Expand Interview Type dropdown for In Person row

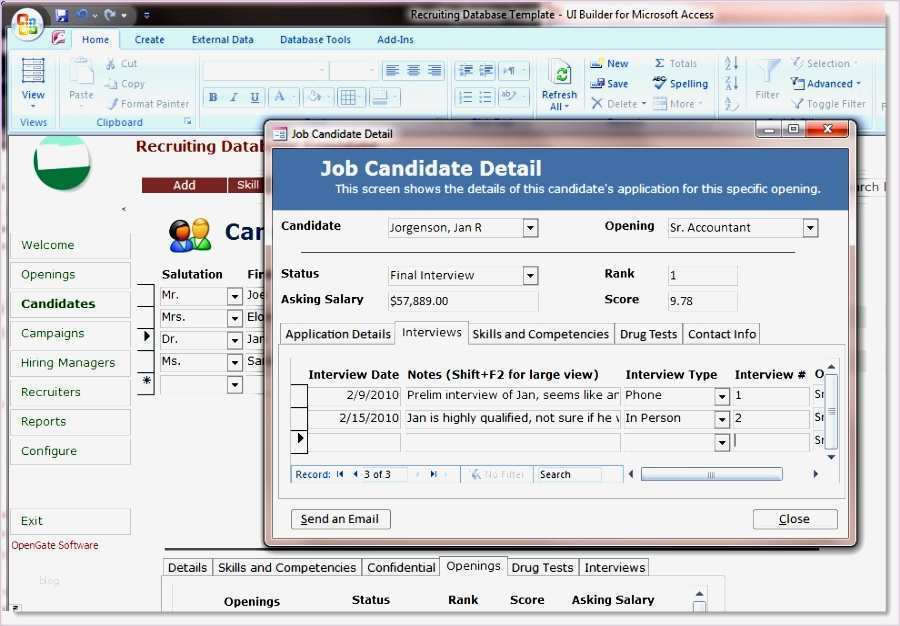coord(722,419)
